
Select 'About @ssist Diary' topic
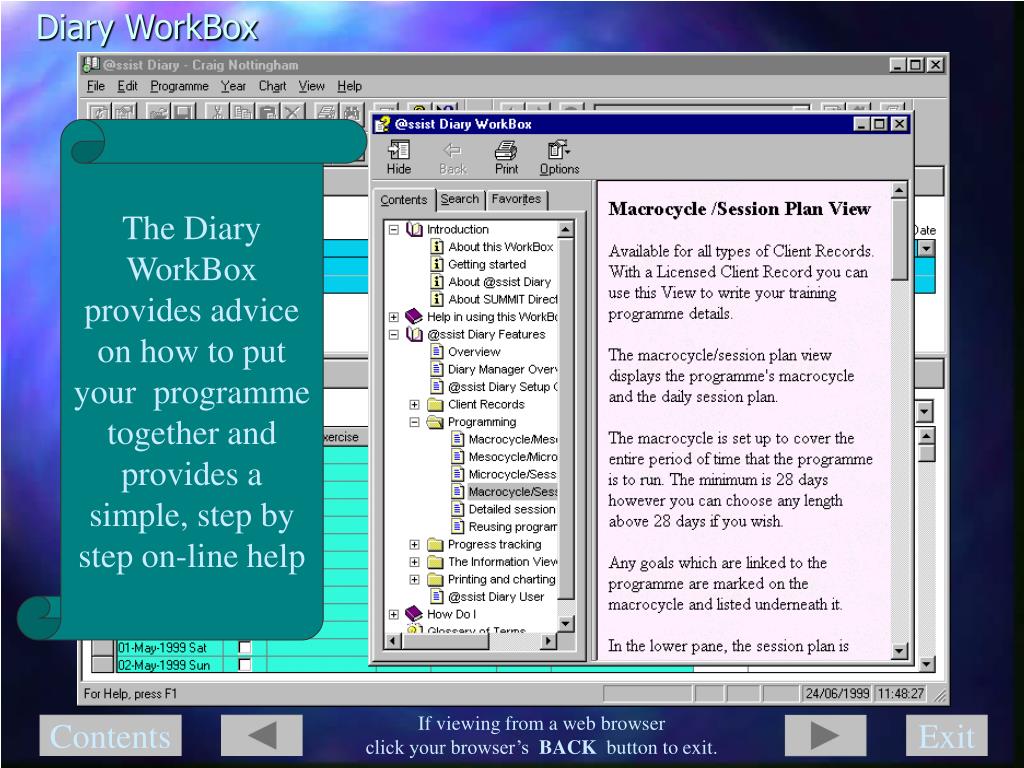(x=500, y=281)
